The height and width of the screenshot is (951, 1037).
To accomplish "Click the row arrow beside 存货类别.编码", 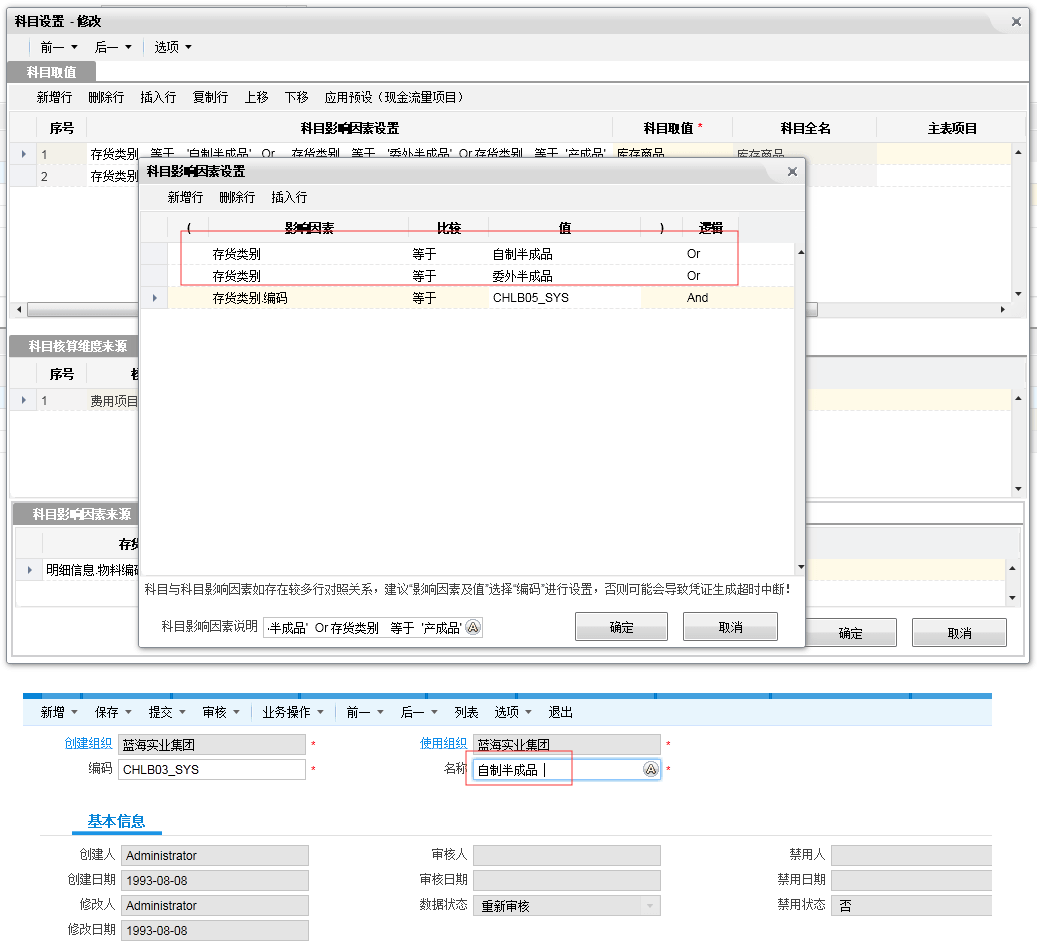I will coord(154,298).
